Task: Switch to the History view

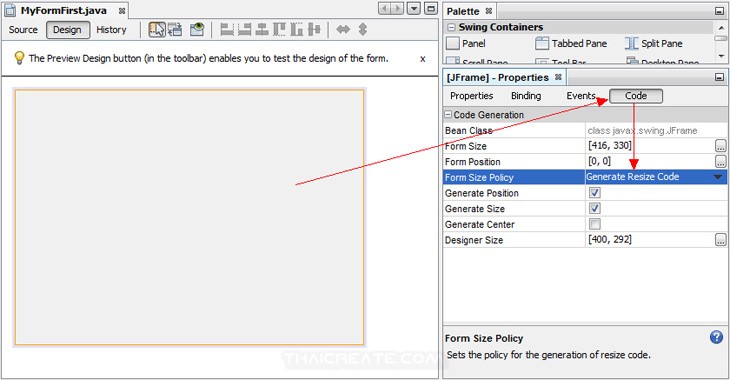Action: tap(111, 30)
